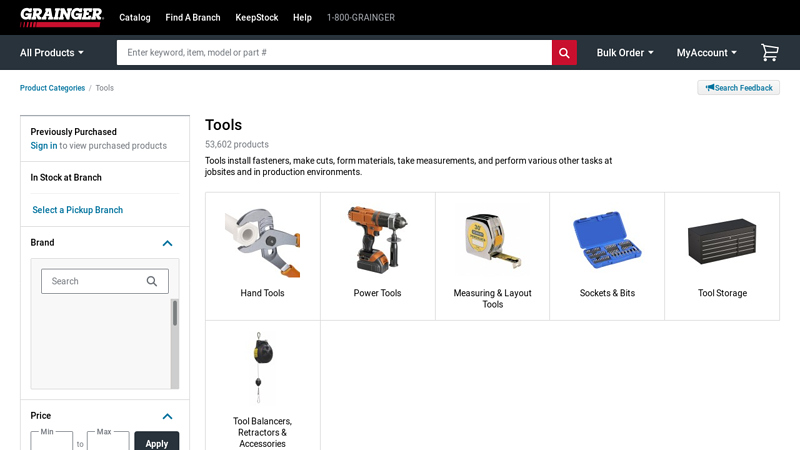Click the 1-800-GRAINGER phone text
Screen dimensions: 800x450
click(x=361, y=17)
